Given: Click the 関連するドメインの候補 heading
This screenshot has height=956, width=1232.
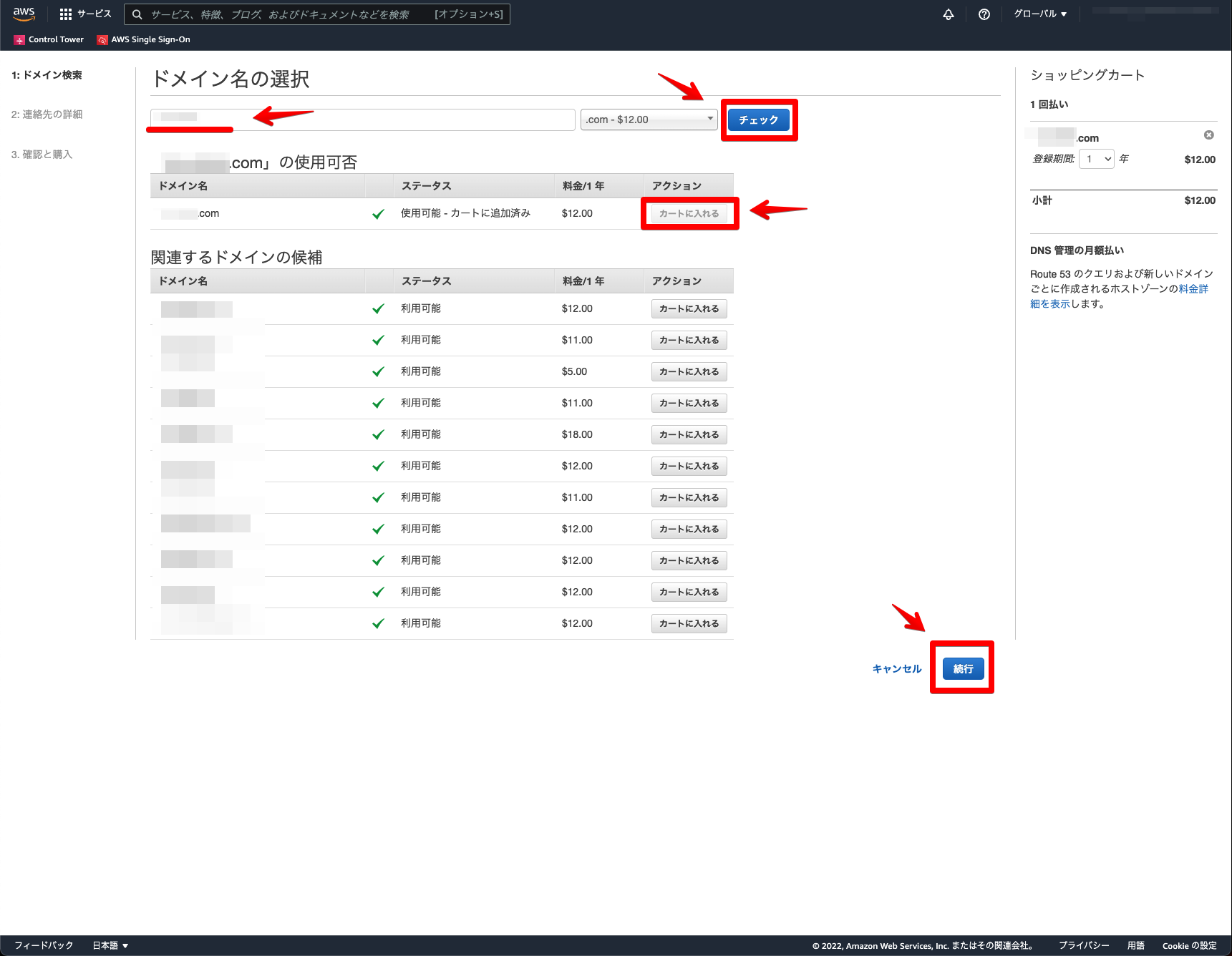Looking at the screenshot, I should pos(236,257).
